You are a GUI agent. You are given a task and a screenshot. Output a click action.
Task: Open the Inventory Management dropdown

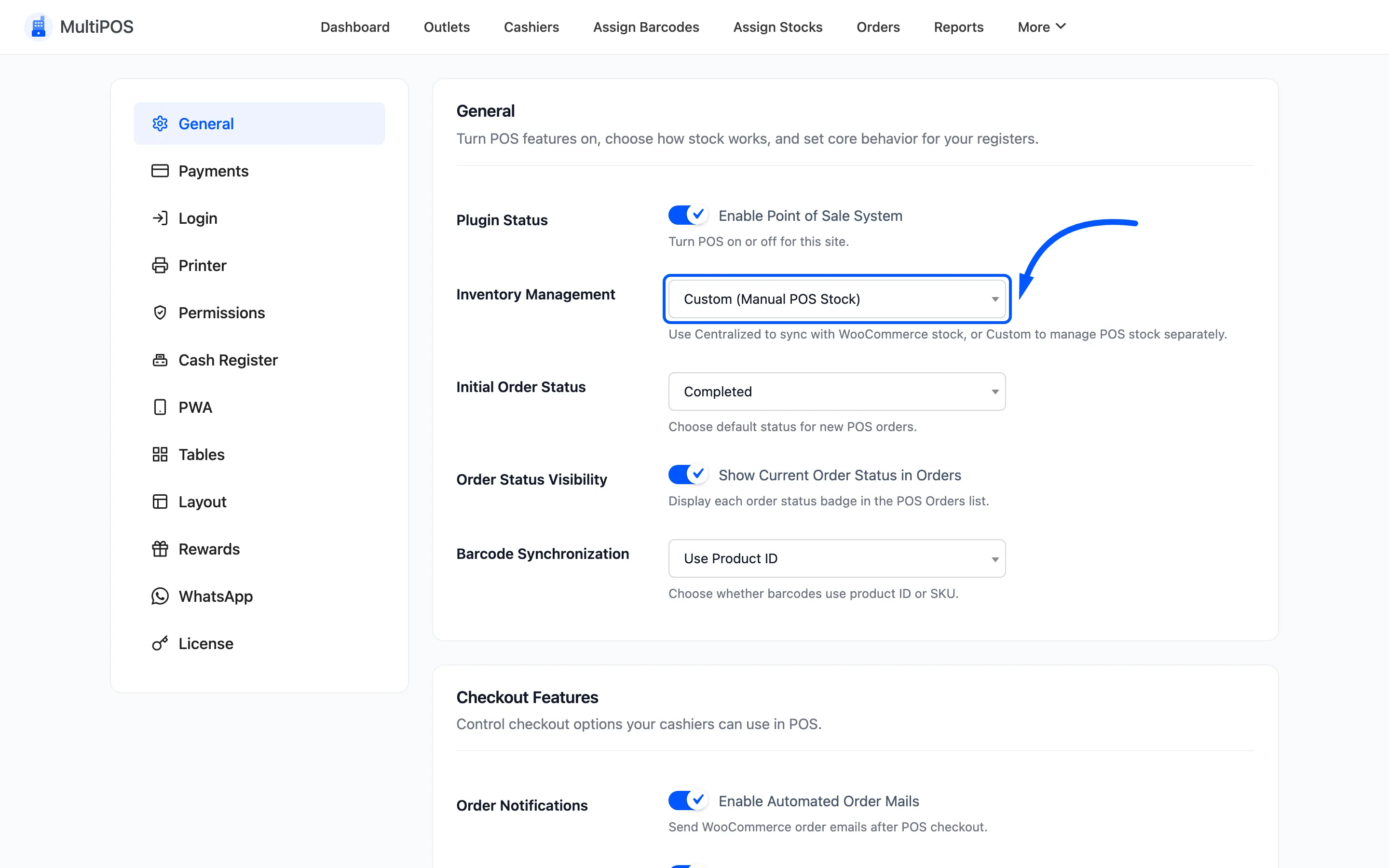pyautogui.click(x=837, y=298)
